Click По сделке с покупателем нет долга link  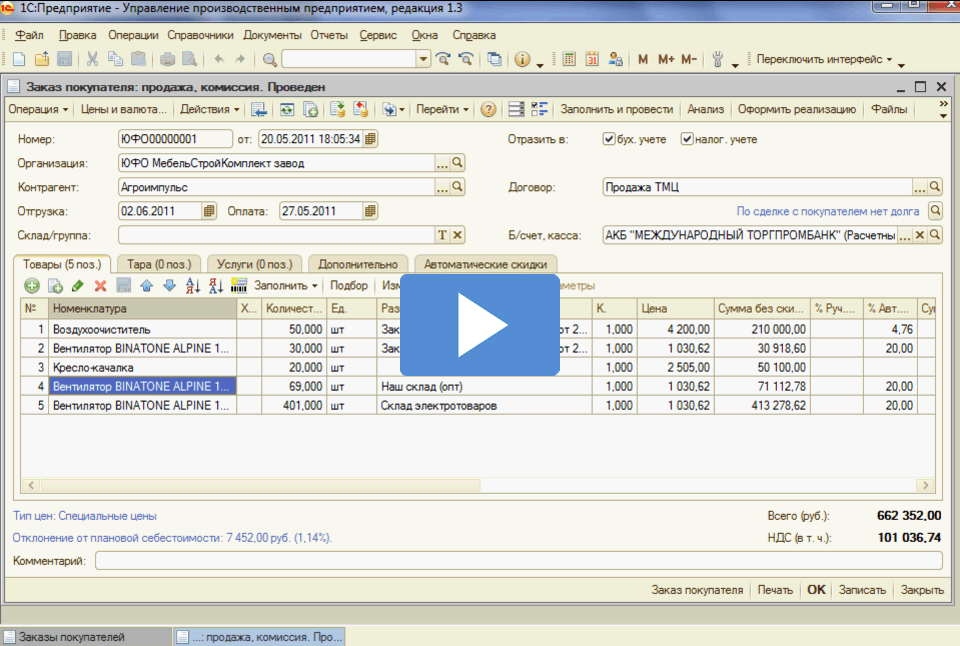pos(828,211)
